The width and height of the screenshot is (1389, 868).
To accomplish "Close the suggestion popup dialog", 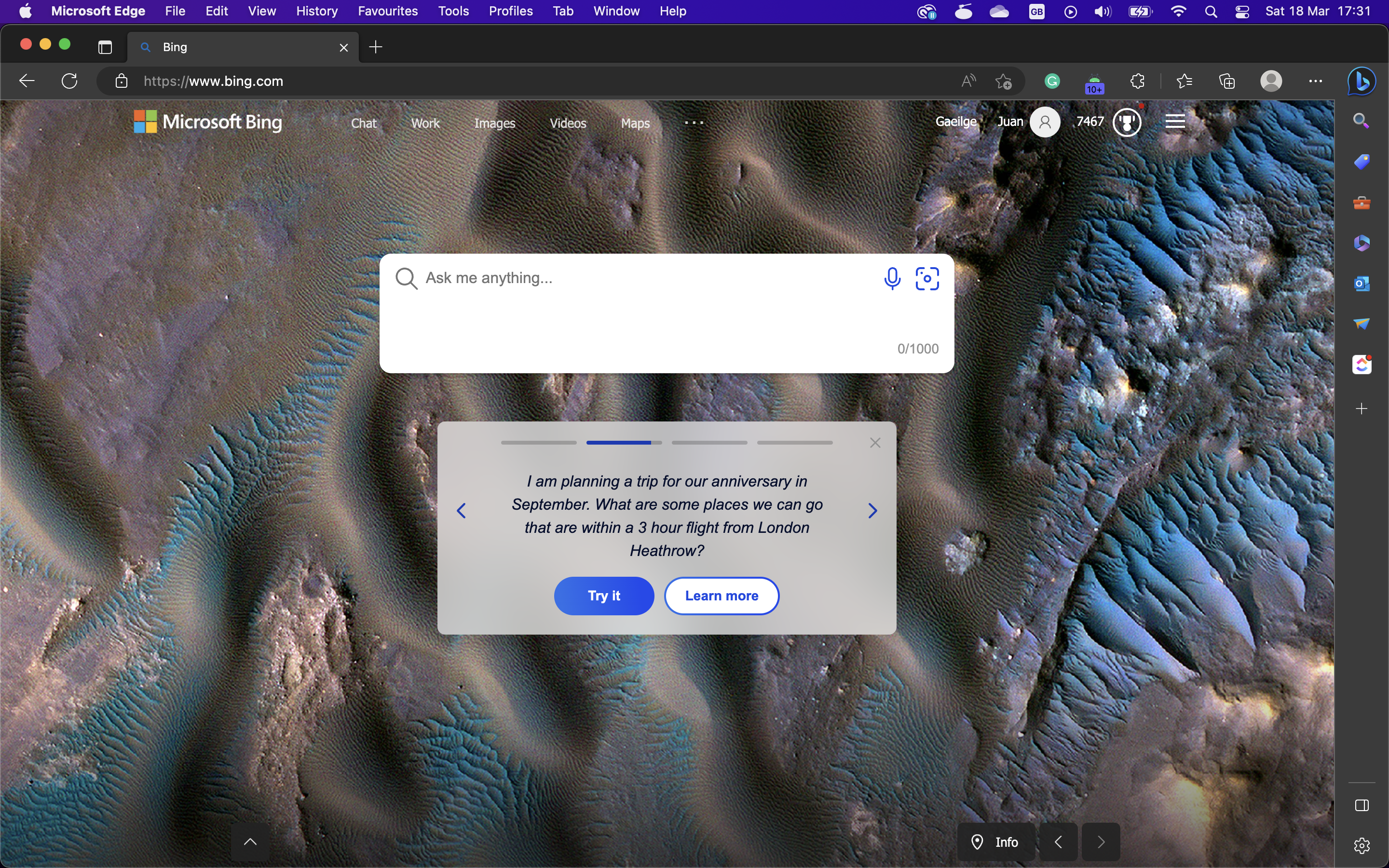I will (875, 442).
